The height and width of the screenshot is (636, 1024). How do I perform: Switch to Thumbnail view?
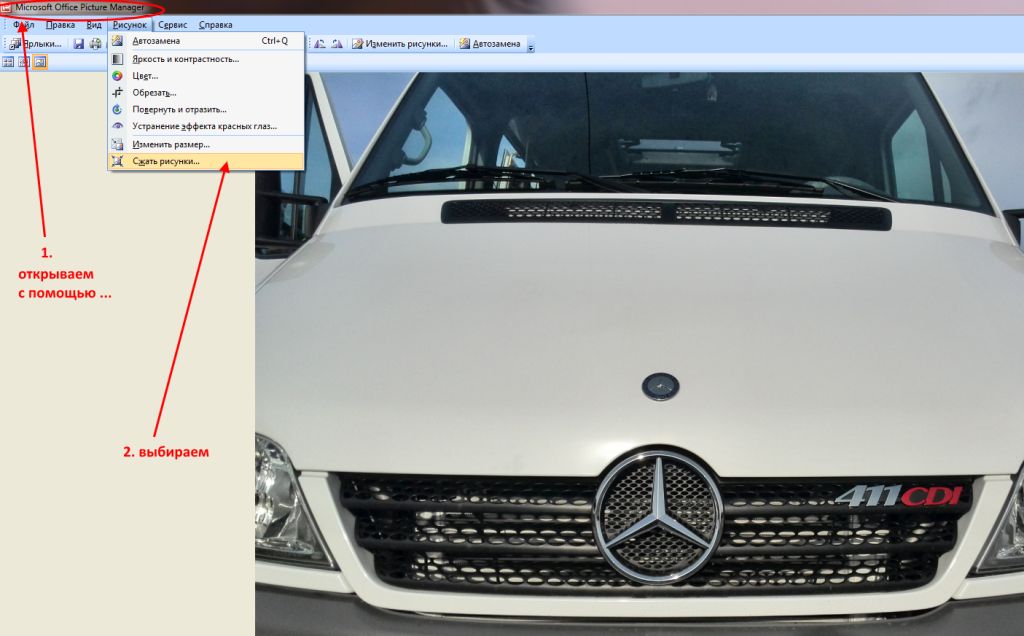8,62
